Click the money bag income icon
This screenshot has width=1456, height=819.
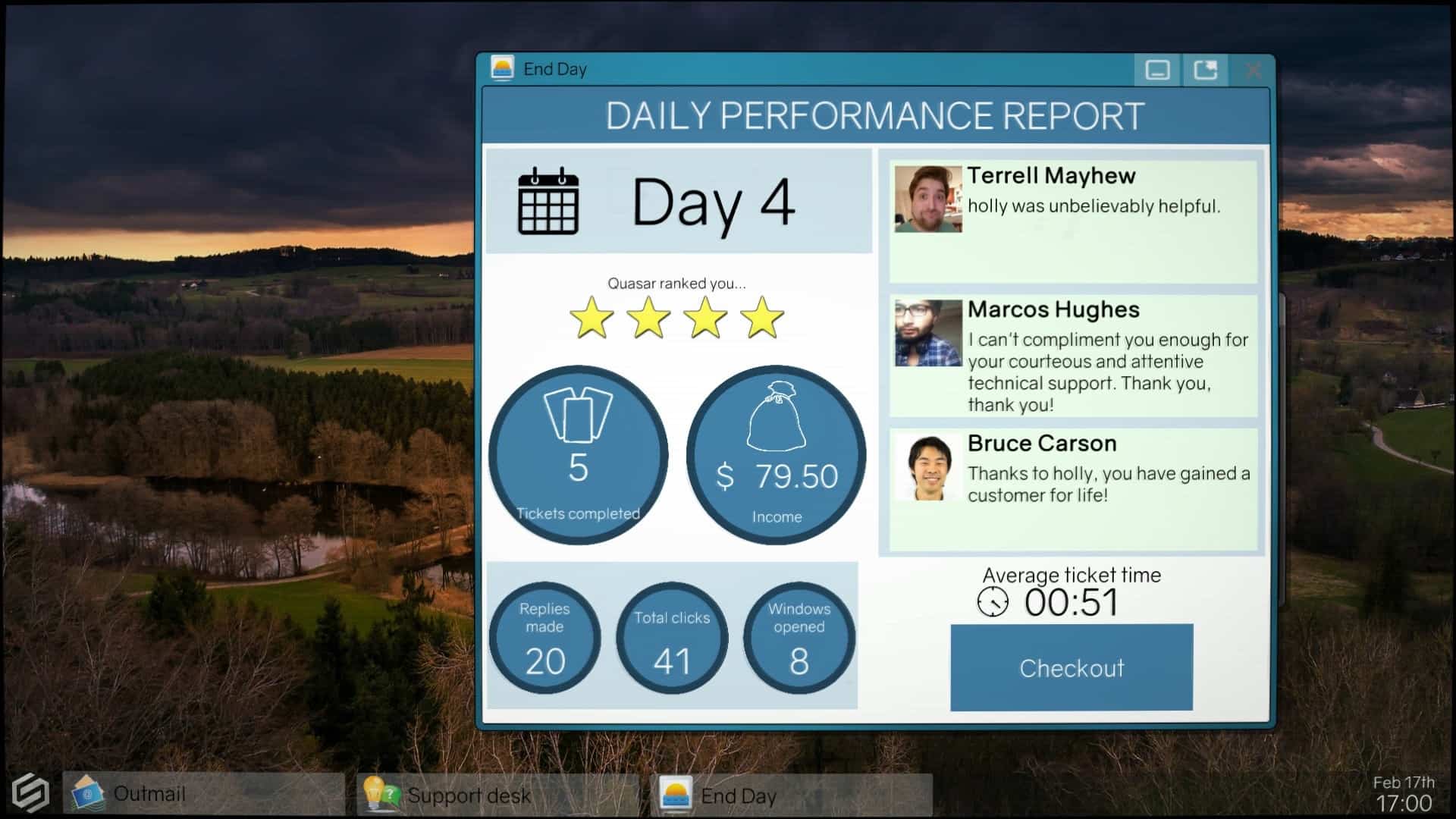click(777, 416)
